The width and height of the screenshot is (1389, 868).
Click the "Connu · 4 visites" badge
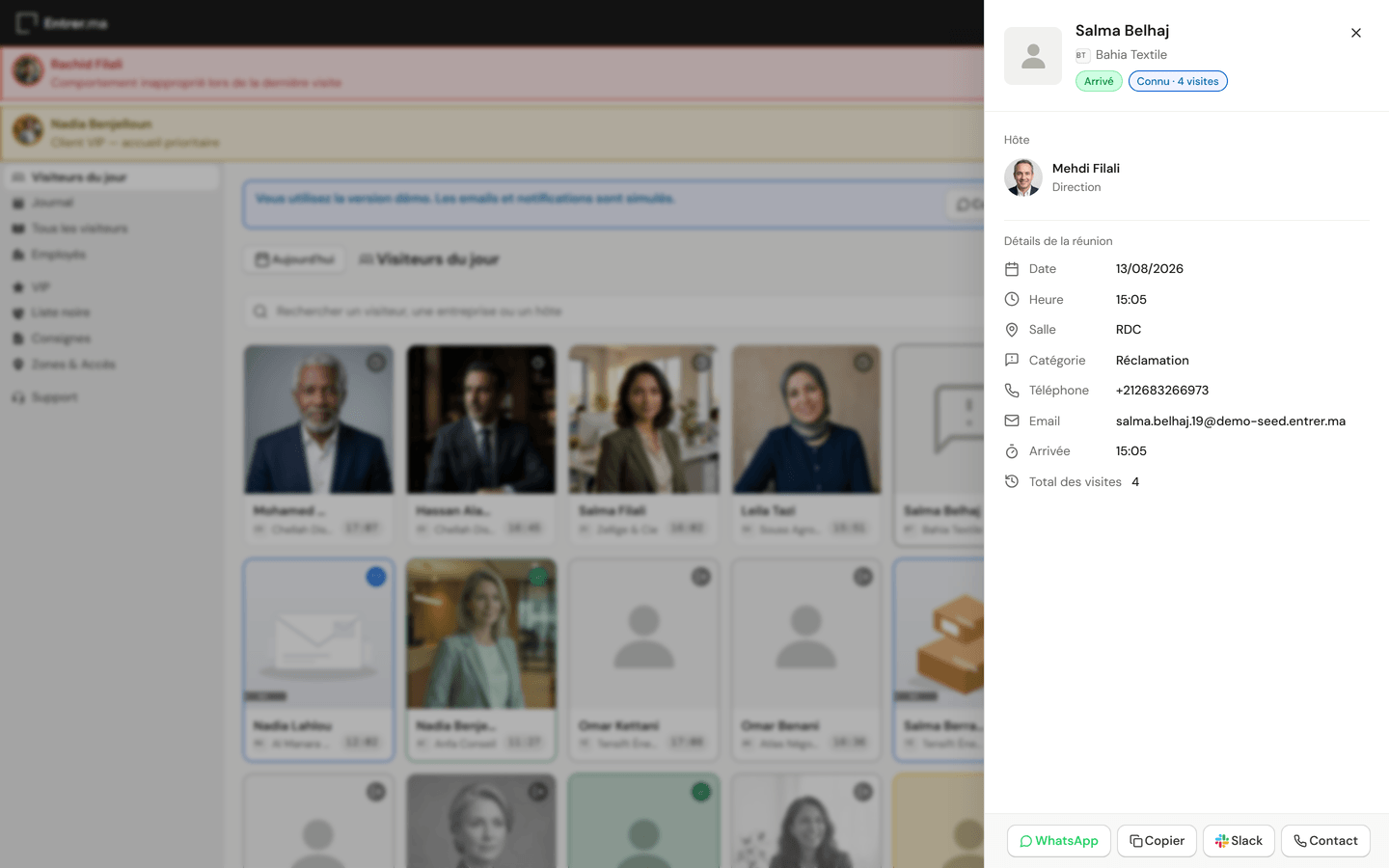point(1178,81)
